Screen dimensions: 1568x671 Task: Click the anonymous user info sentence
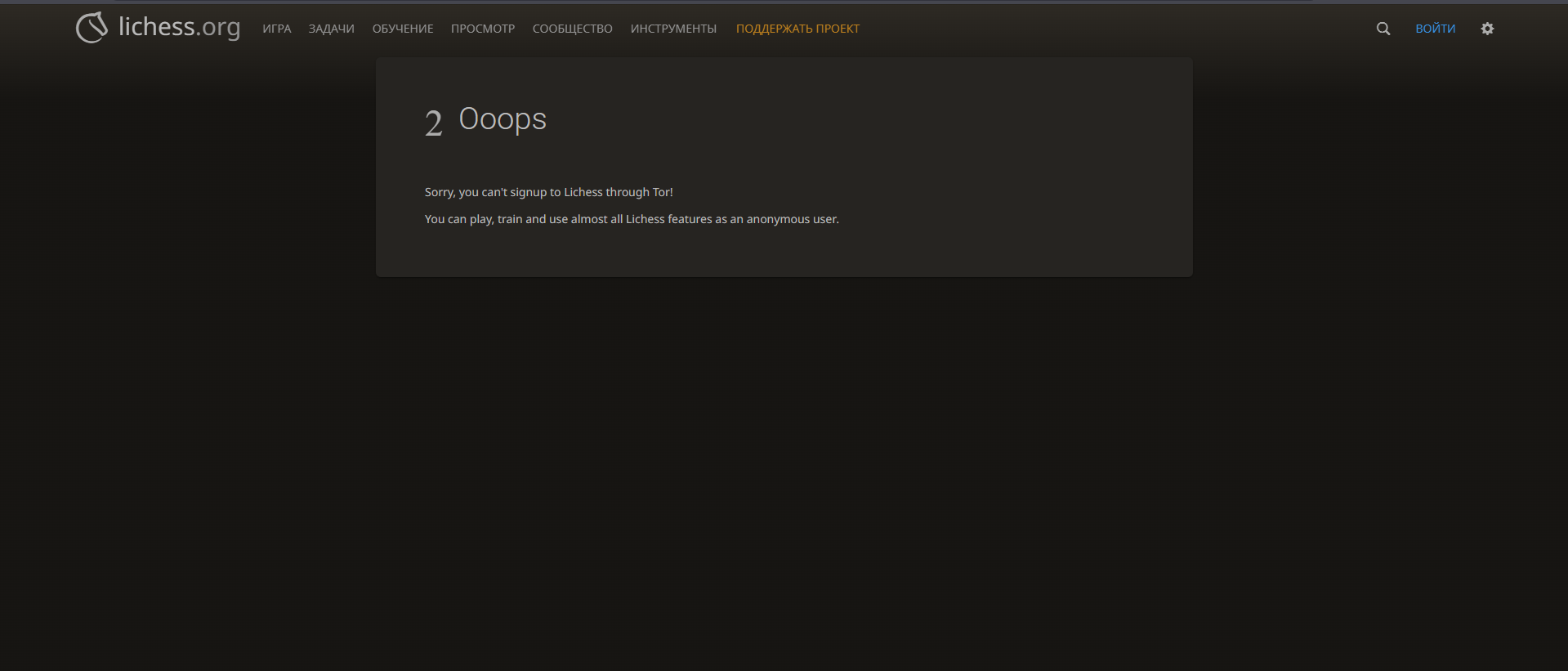(x=631, y=219)
